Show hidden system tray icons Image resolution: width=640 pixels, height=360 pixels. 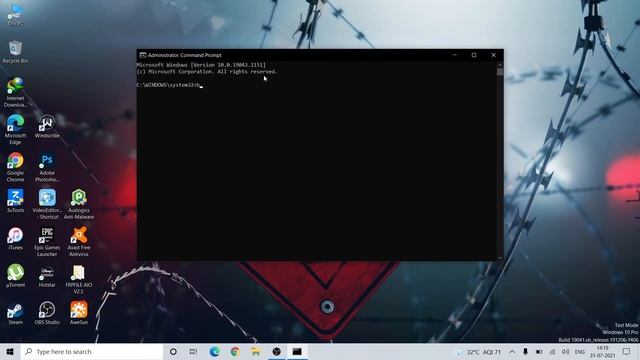[x=512, y=352]
